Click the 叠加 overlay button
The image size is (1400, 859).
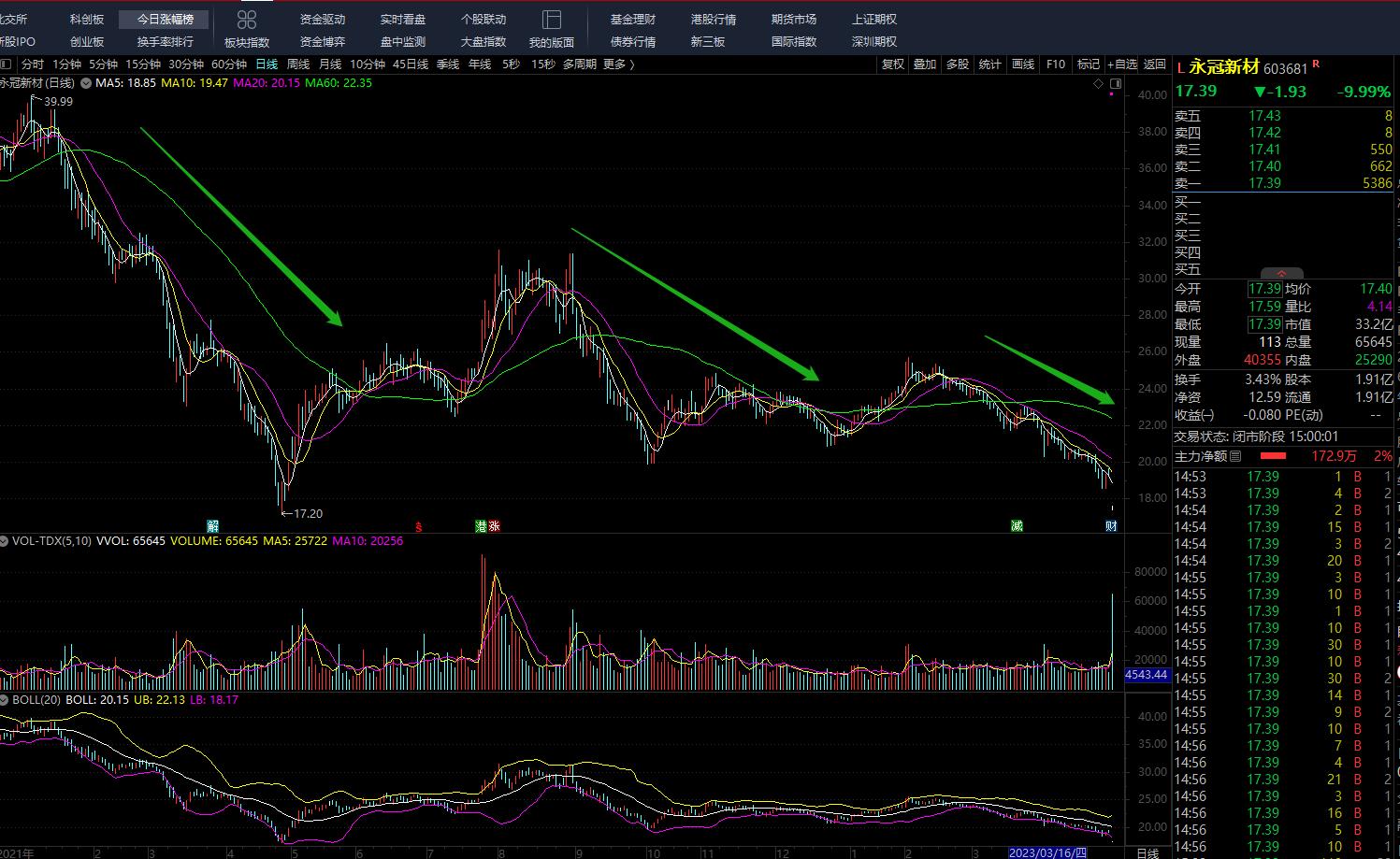click(925, 64)
